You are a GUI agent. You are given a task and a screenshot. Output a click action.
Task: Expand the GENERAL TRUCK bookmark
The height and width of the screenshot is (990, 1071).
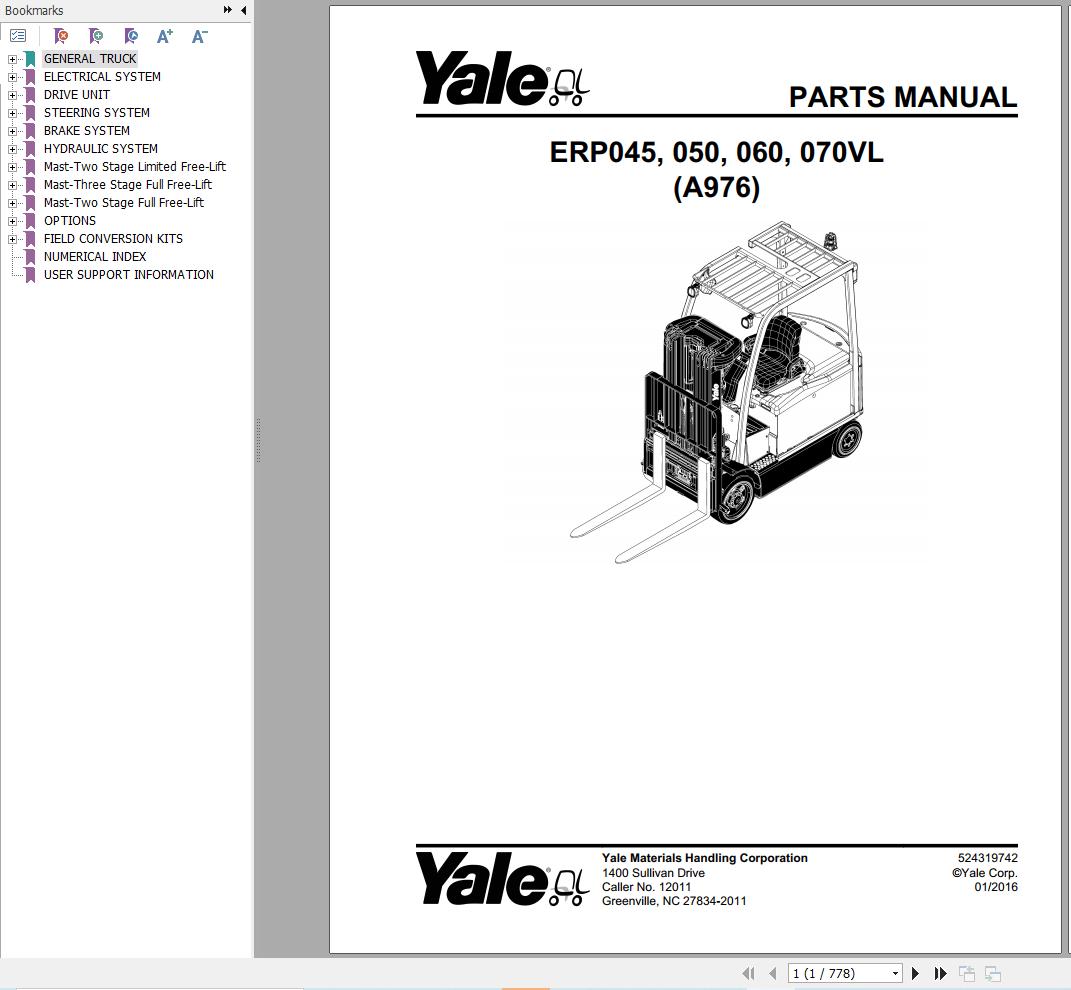click(10, 58)
